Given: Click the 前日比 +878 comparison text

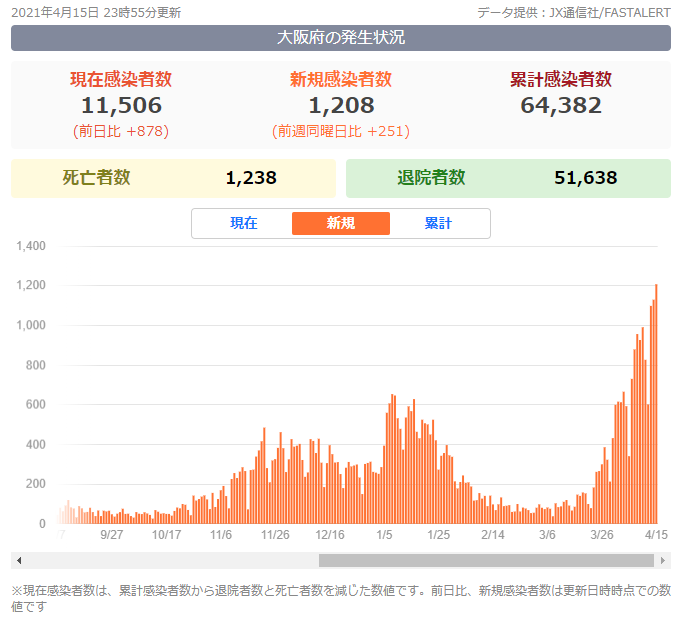Looking at the screenshot, I should 120,131.
